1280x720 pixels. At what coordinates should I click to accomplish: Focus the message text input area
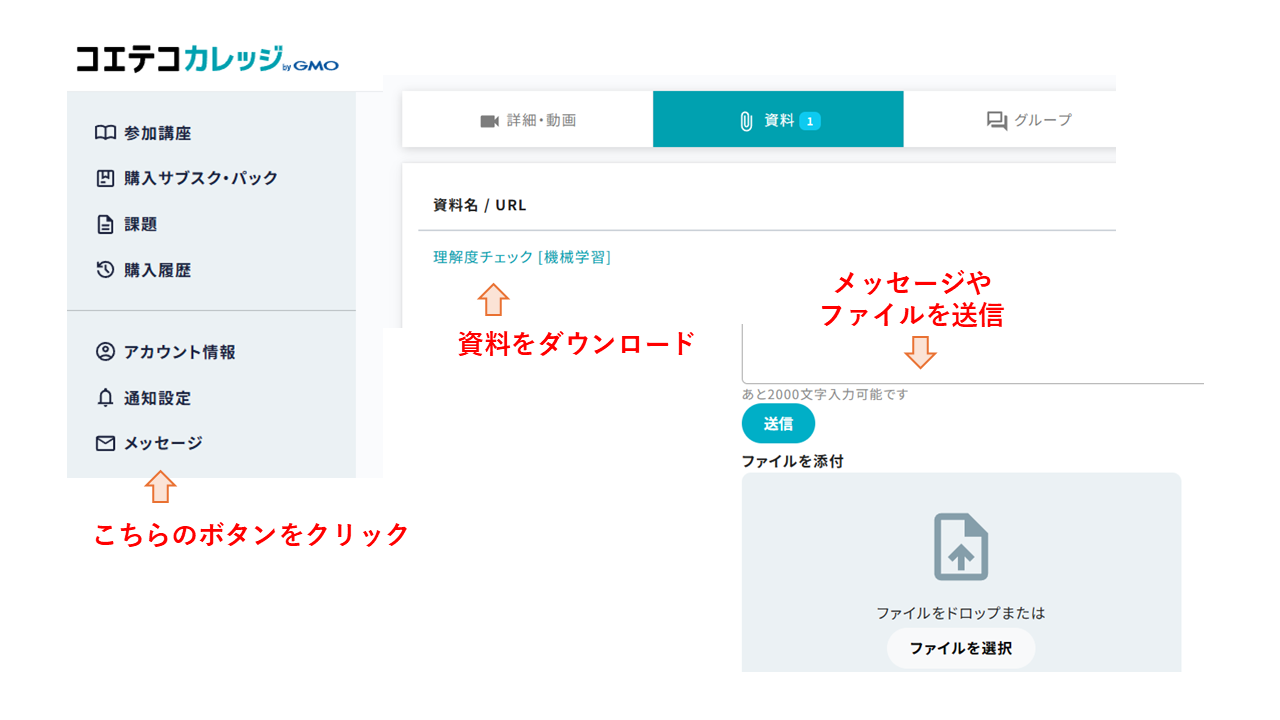[970, 355]
